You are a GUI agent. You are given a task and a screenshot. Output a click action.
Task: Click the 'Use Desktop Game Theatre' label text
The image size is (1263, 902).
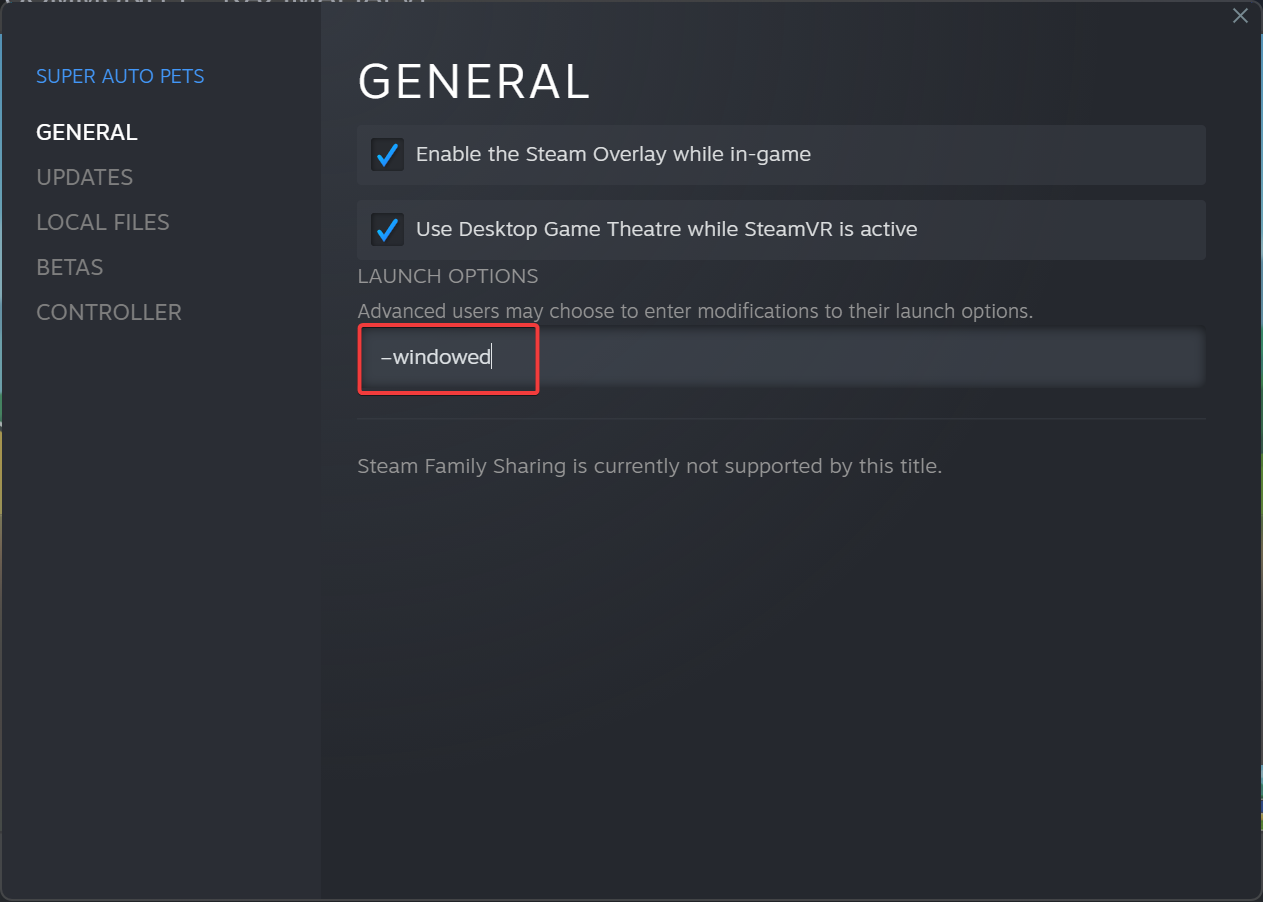coord(666,230)
